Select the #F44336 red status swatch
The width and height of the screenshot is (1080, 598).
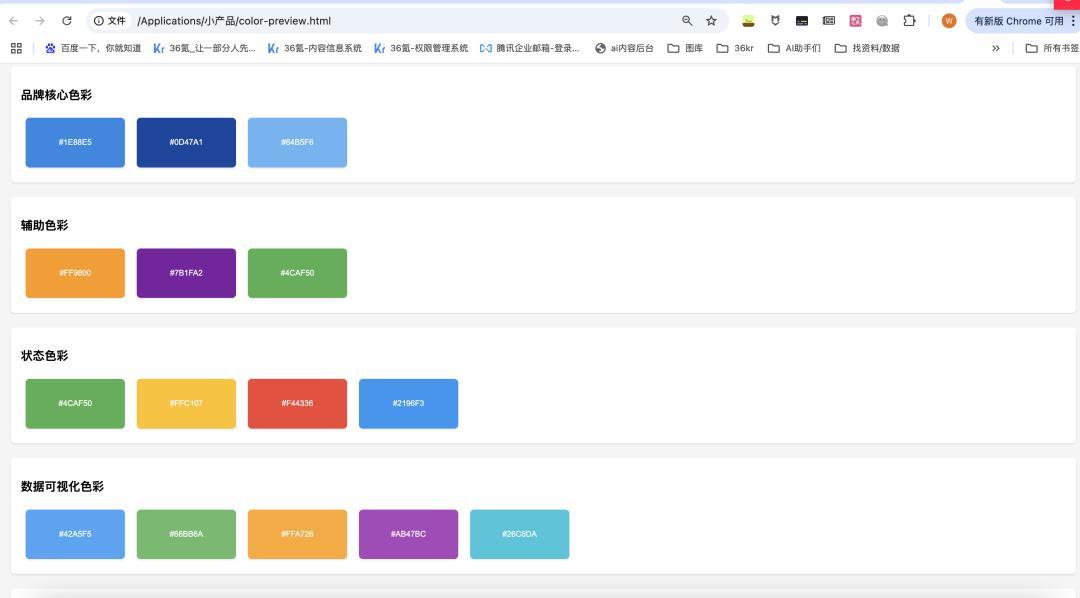(x=298, y=404)
